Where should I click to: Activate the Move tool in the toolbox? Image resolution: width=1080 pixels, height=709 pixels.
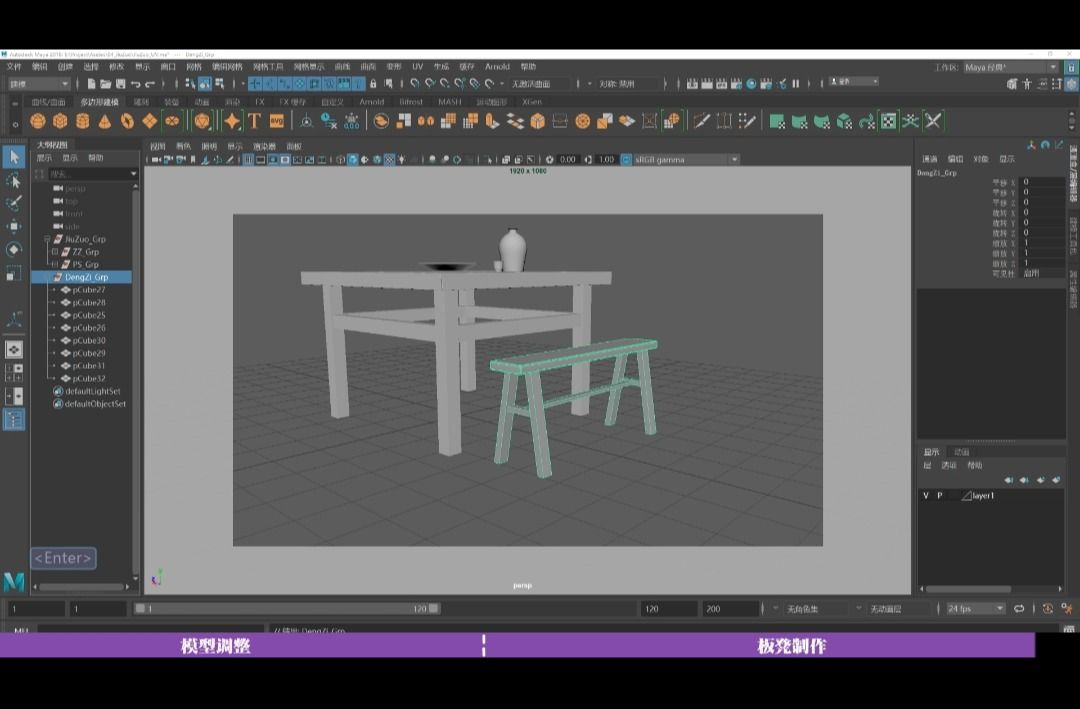click(x=14, y=226)
